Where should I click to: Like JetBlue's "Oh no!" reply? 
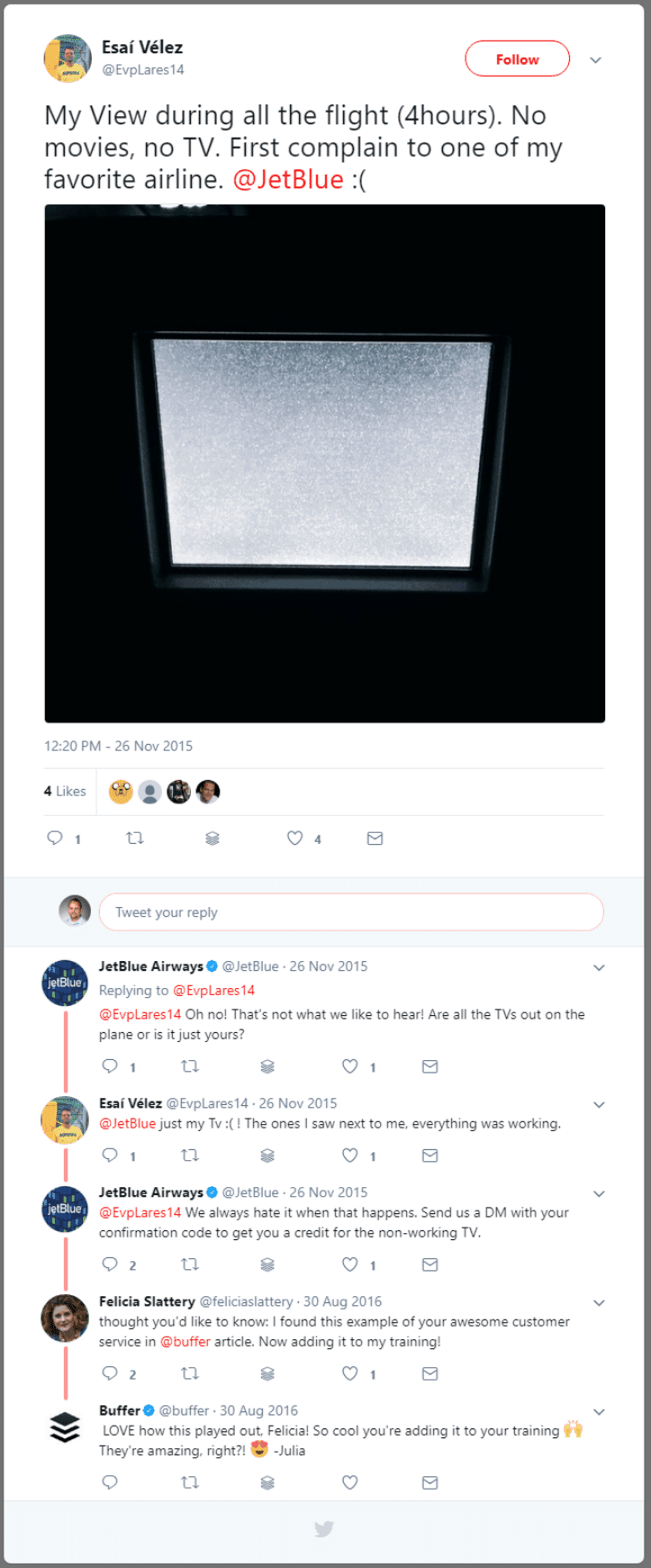[349, 1066]
